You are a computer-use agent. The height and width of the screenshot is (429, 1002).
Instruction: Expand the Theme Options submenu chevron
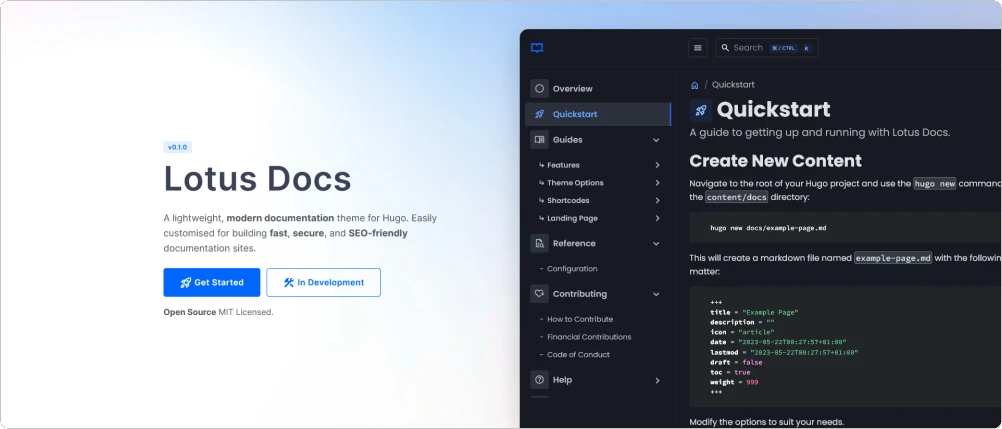pos(658,183)
